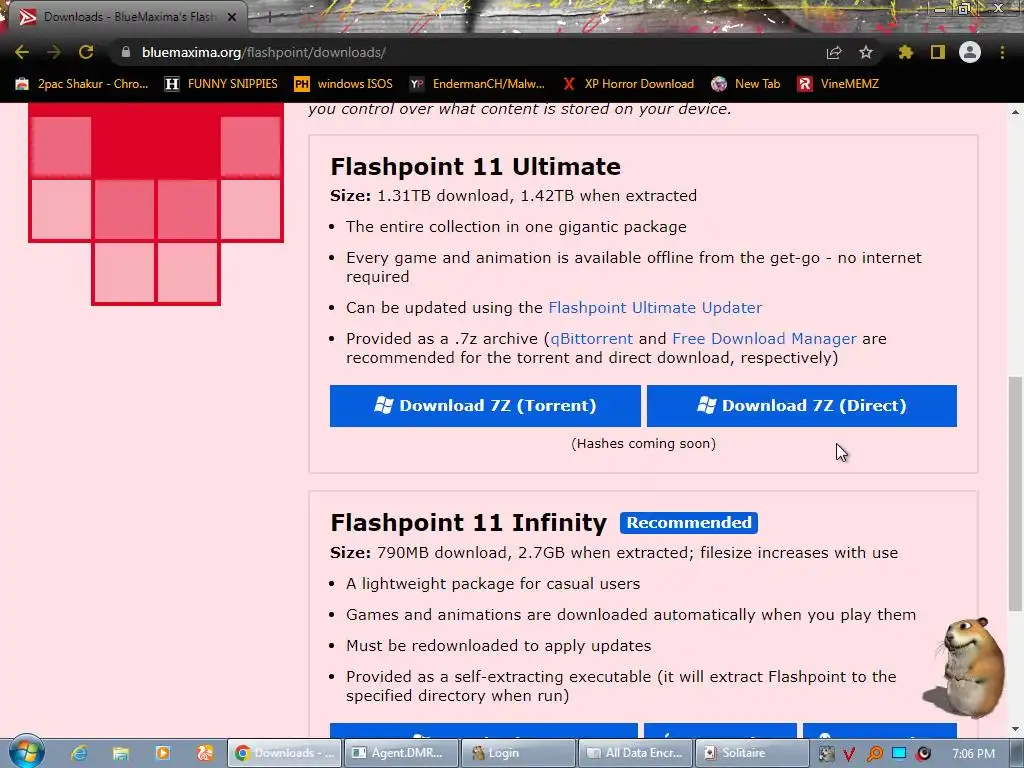Click the lock icon in address bar
This screenshot has width=1024, height=768.
click(126, 52)
